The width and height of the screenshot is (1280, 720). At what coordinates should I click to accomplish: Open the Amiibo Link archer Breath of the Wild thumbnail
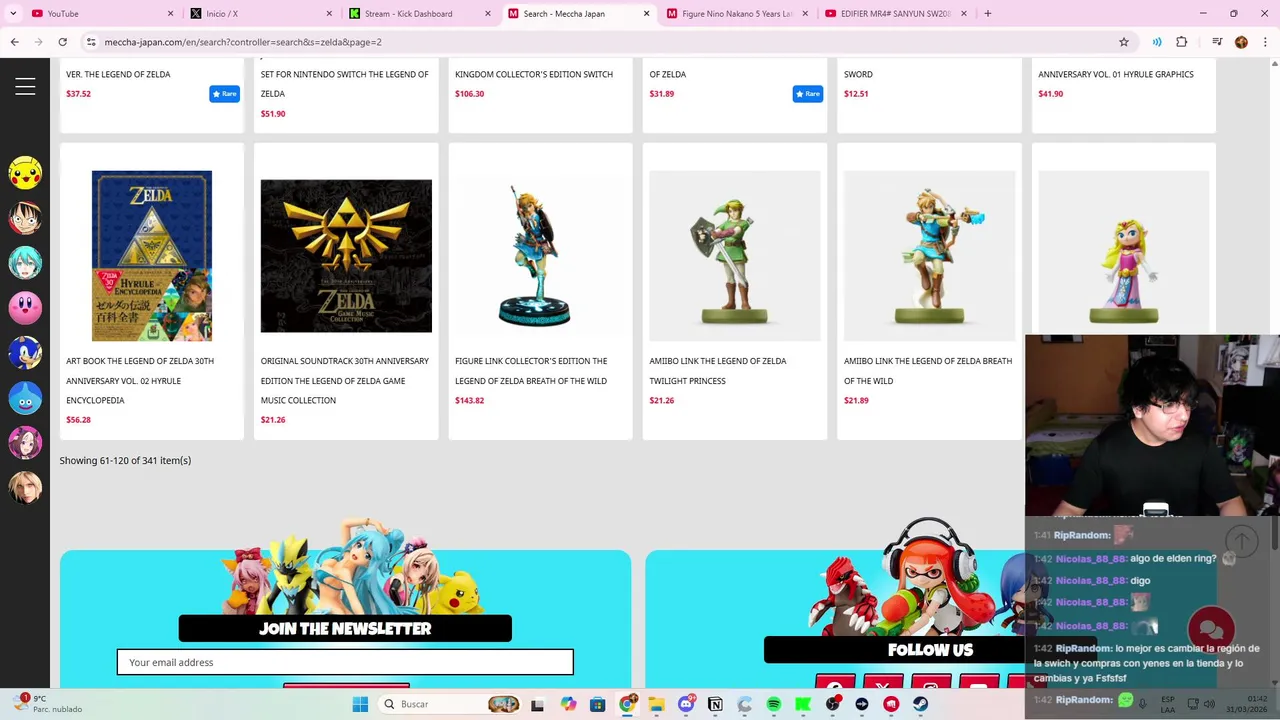[x=929, y=256]
